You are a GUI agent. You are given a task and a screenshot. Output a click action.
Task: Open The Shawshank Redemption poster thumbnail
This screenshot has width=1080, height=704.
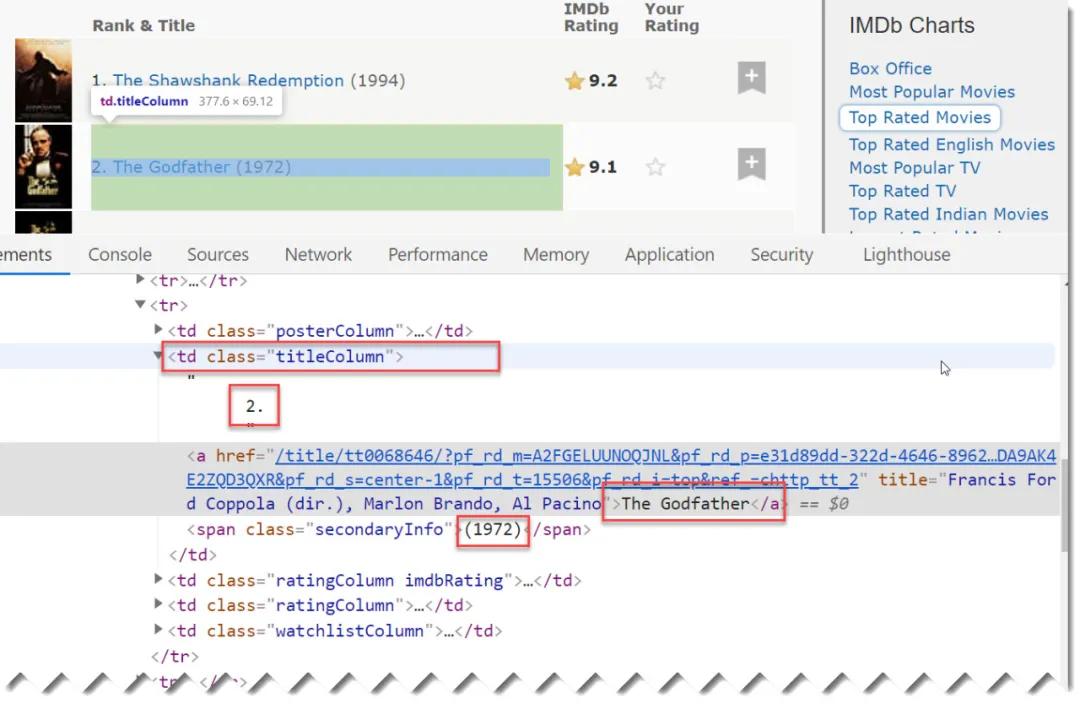point(43,81)
